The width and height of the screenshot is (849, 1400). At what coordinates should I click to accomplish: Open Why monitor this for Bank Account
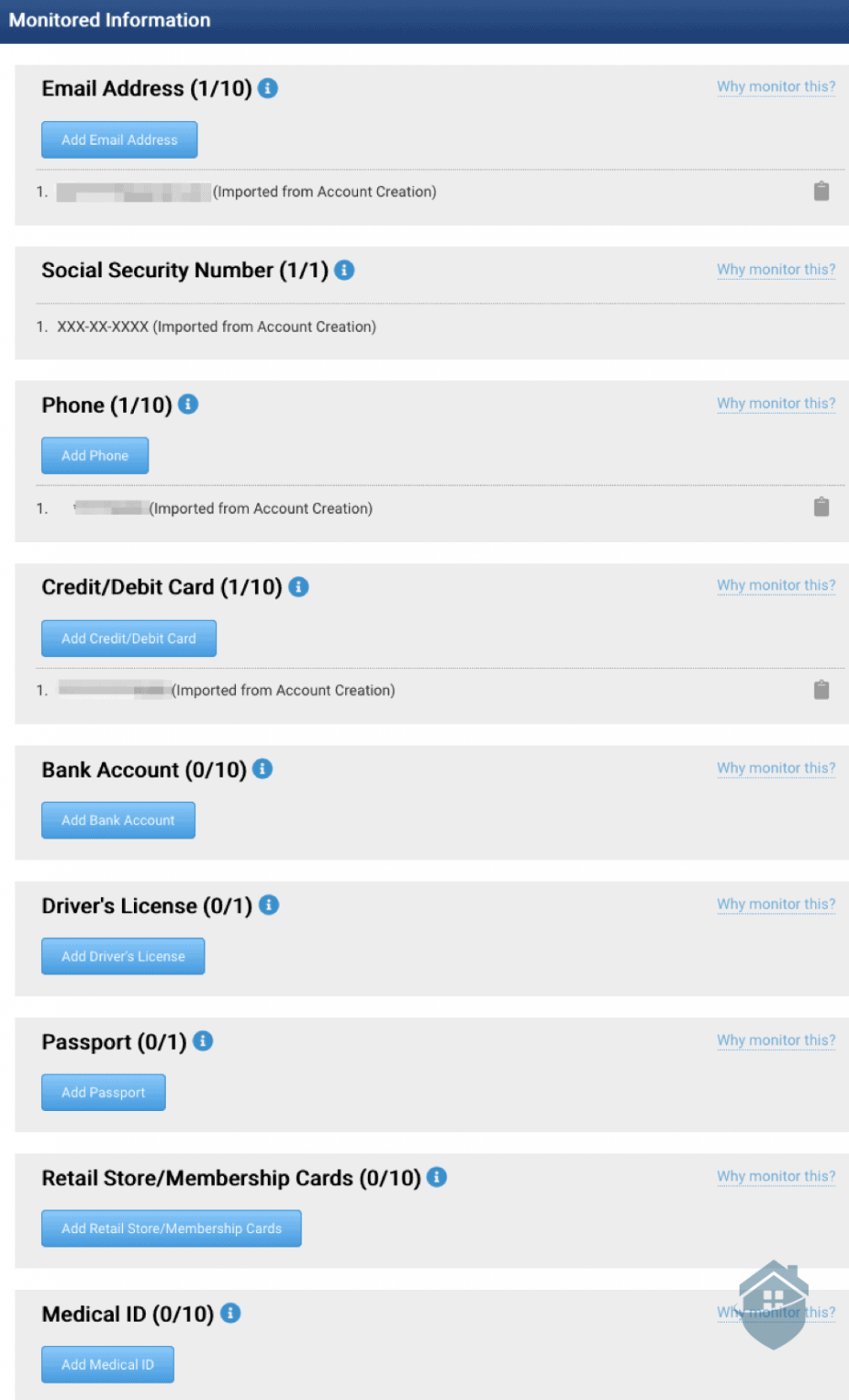775,768
